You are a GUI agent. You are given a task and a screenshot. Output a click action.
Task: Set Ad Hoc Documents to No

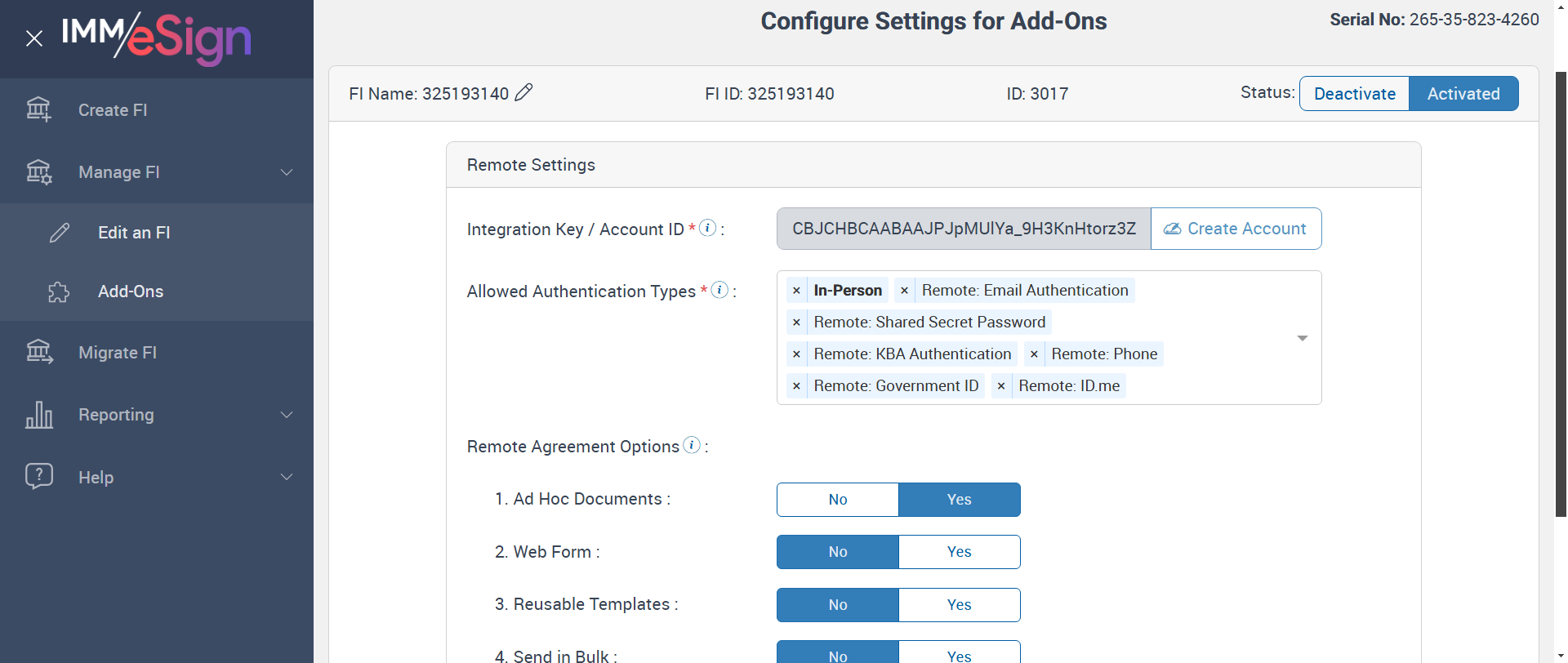pyautogui.click(x=837, y=500)
